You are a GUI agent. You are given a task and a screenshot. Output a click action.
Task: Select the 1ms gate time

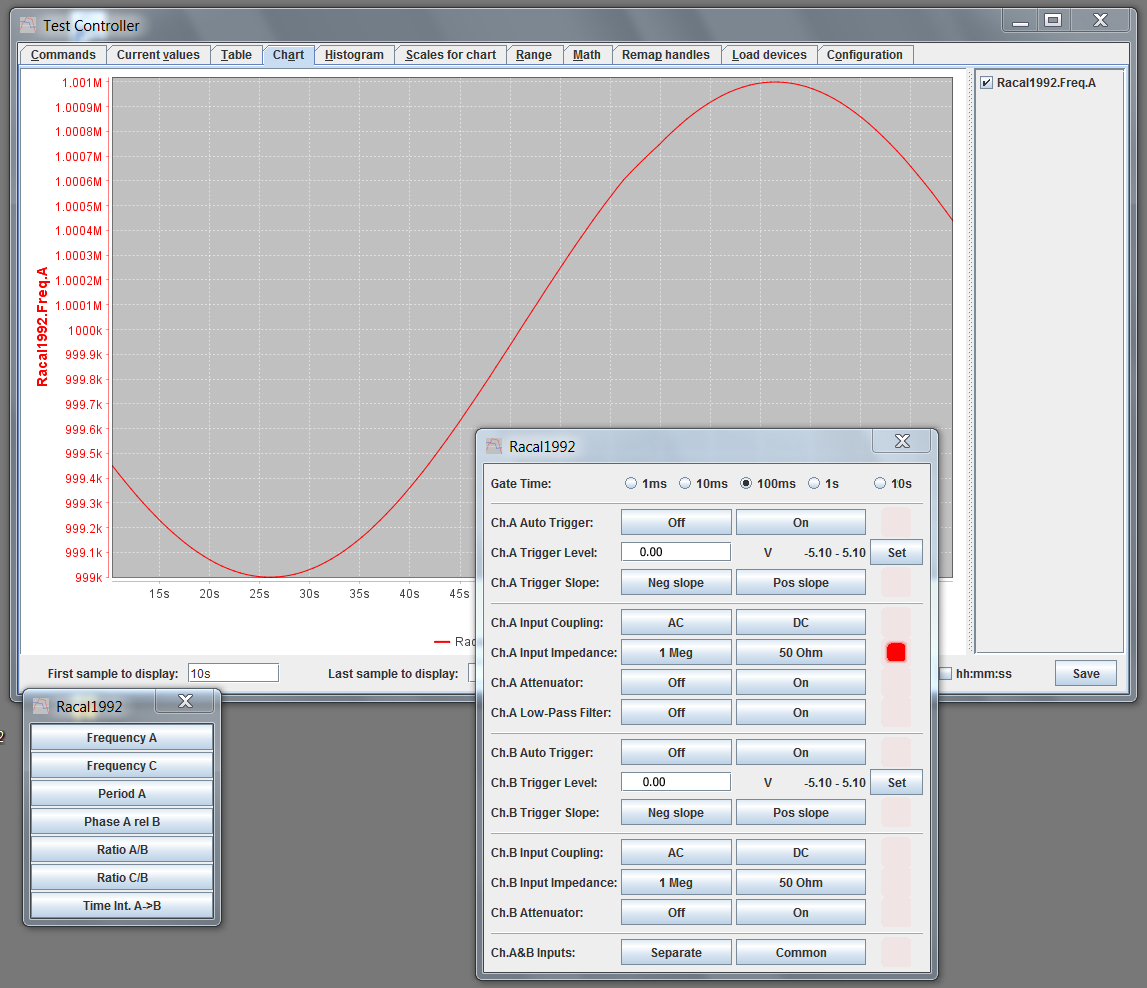coord(631,483)
